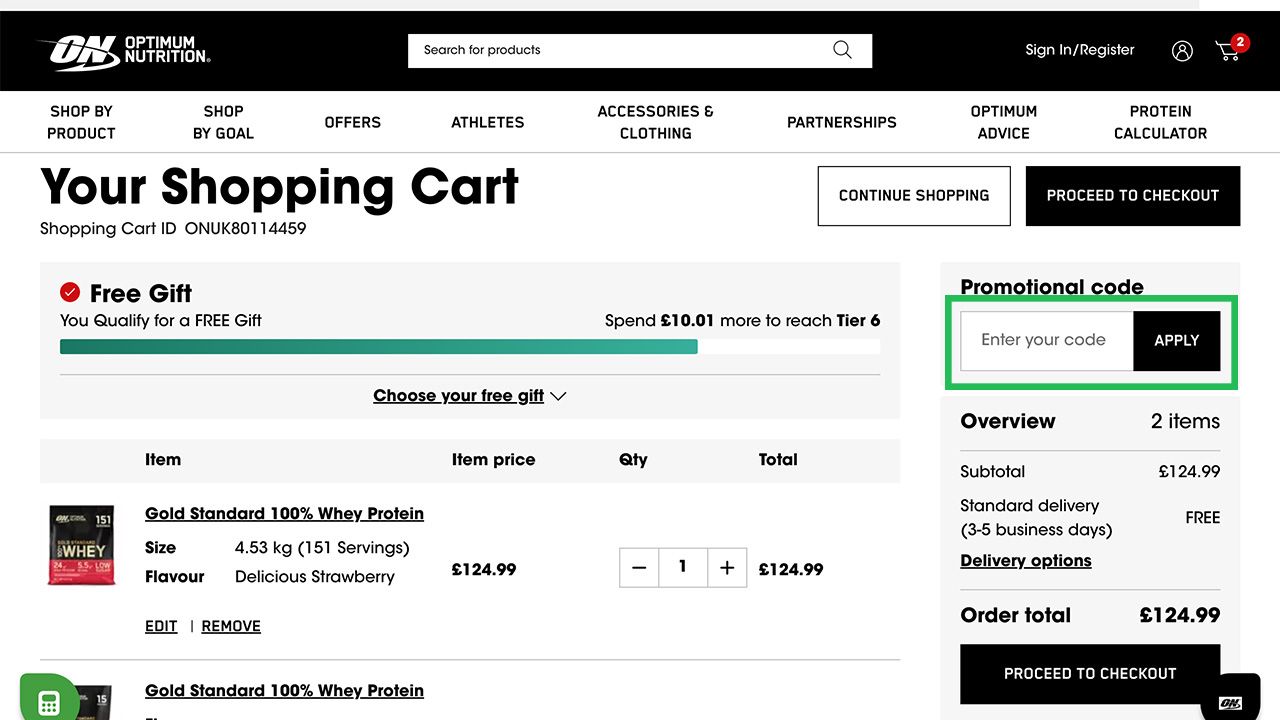The image size is (1280, 720).
Task: Focus the Search for products field
Action: pos(620,51)
